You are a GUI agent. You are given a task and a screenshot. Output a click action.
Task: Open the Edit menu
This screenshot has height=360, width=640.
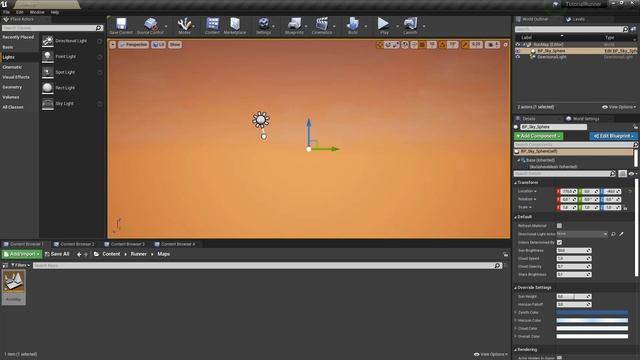point(20,12)
